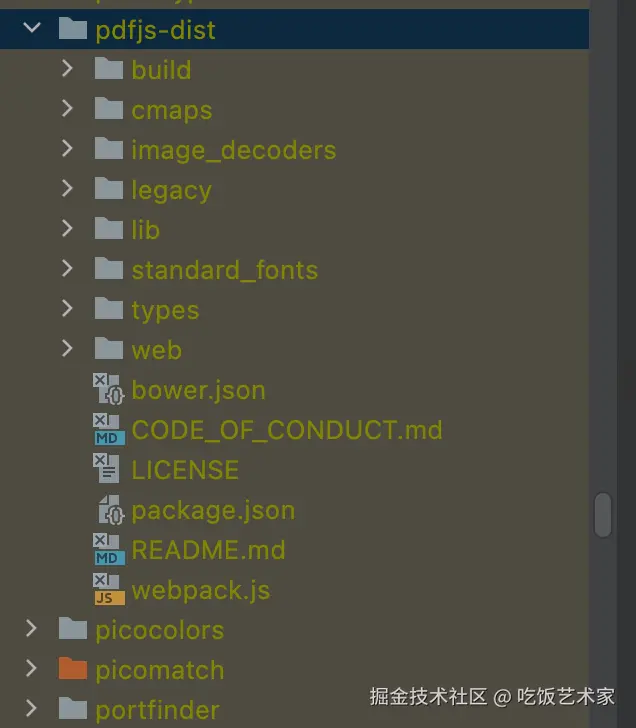
Task: Click the package.json file icon
Action: (x=110, y=510)
